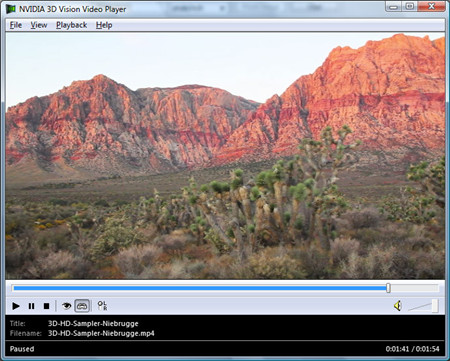Open the Playback menu

[x=71, y=25]
